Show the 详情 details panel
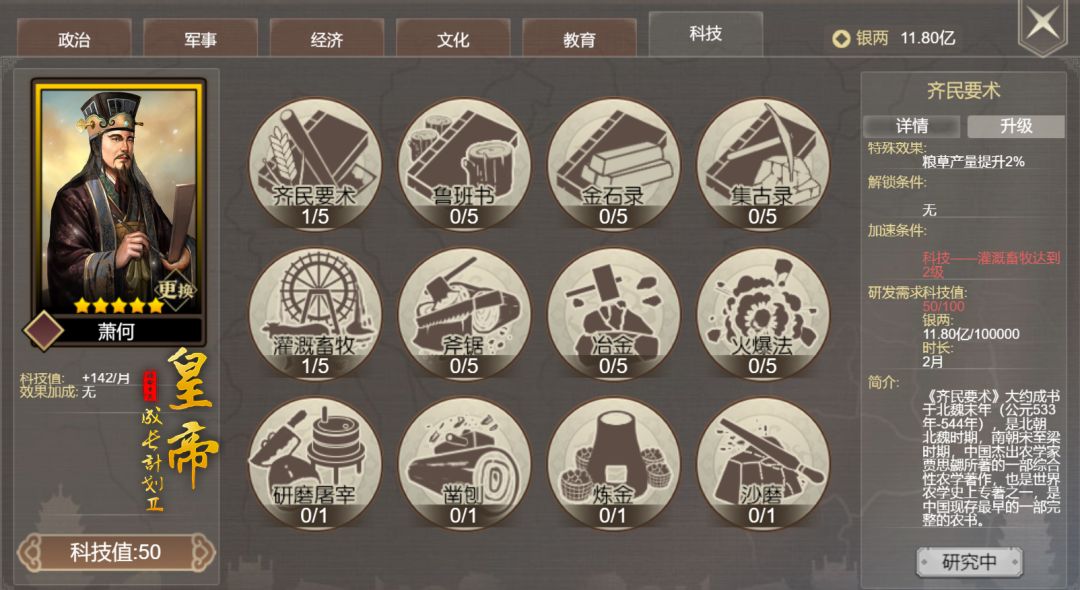Viewport: 1080px width, 590px height. [912, 126]
